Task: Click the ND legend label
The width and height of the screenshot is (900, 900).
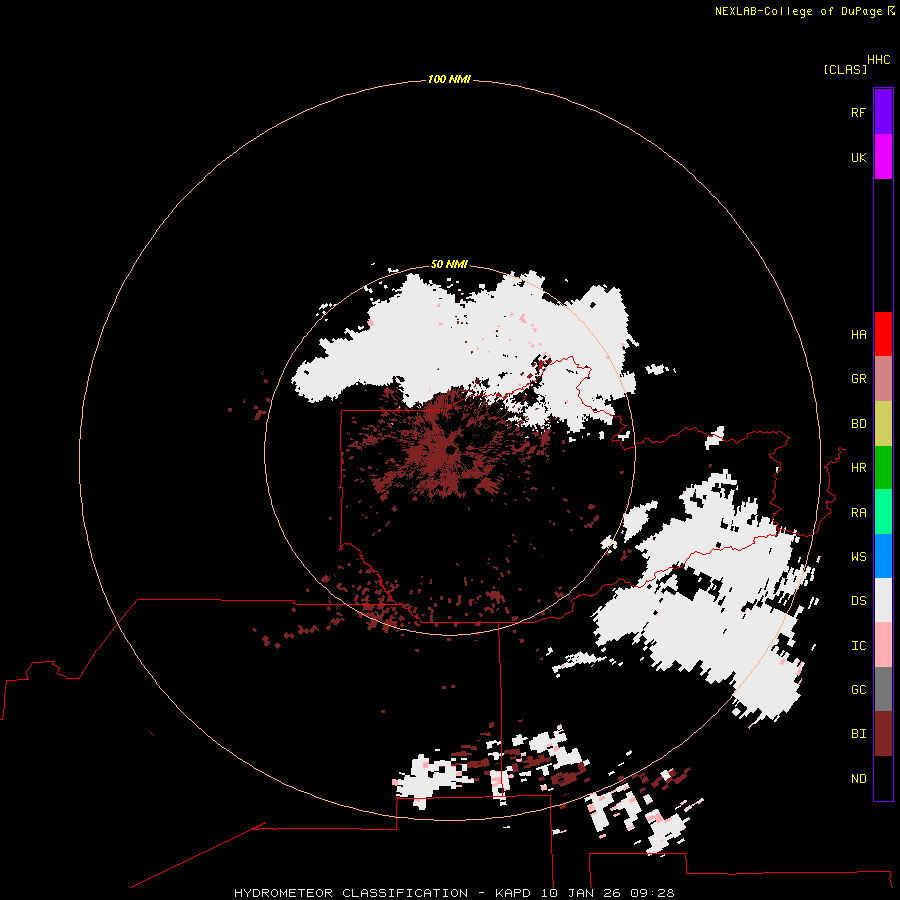Action: click(x=858, y=779)
